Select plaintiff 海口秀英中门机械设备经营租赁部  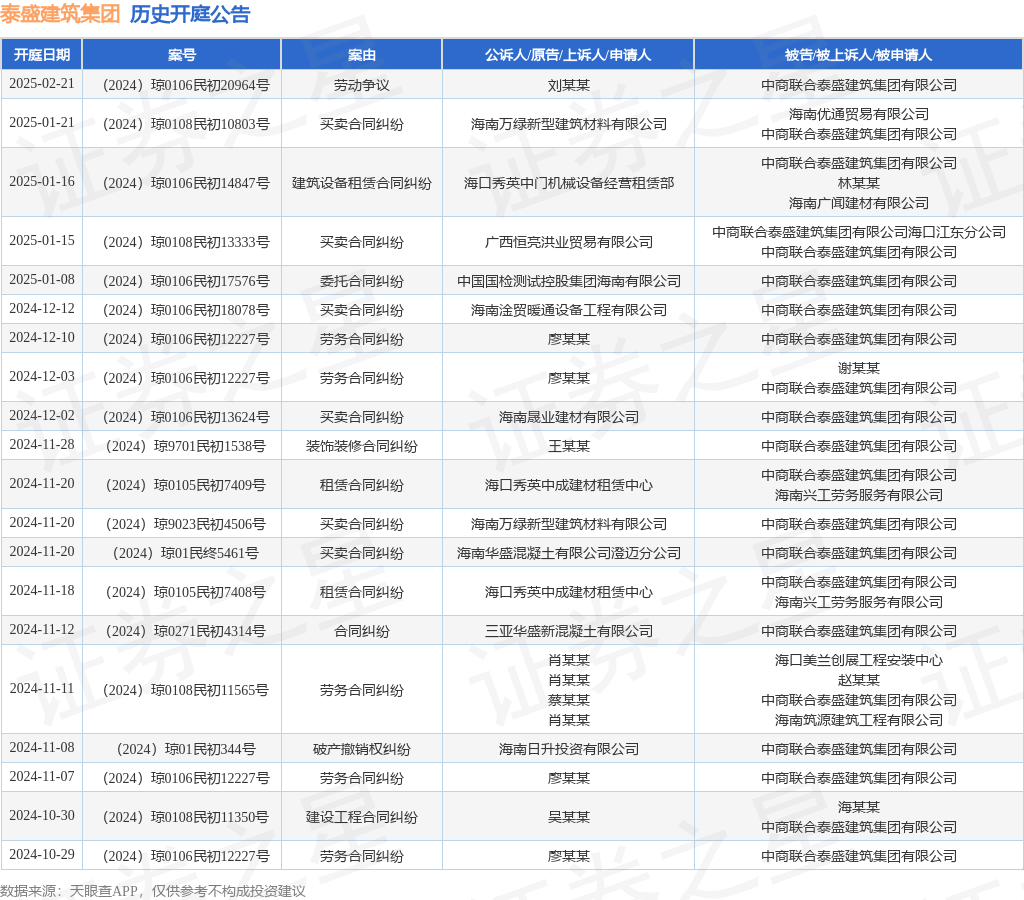tap(568, 183)
